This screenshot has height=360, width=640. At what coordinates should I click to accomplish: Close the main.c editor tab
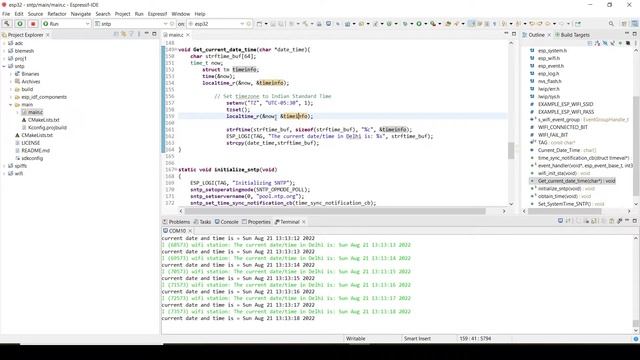[188, 35]
